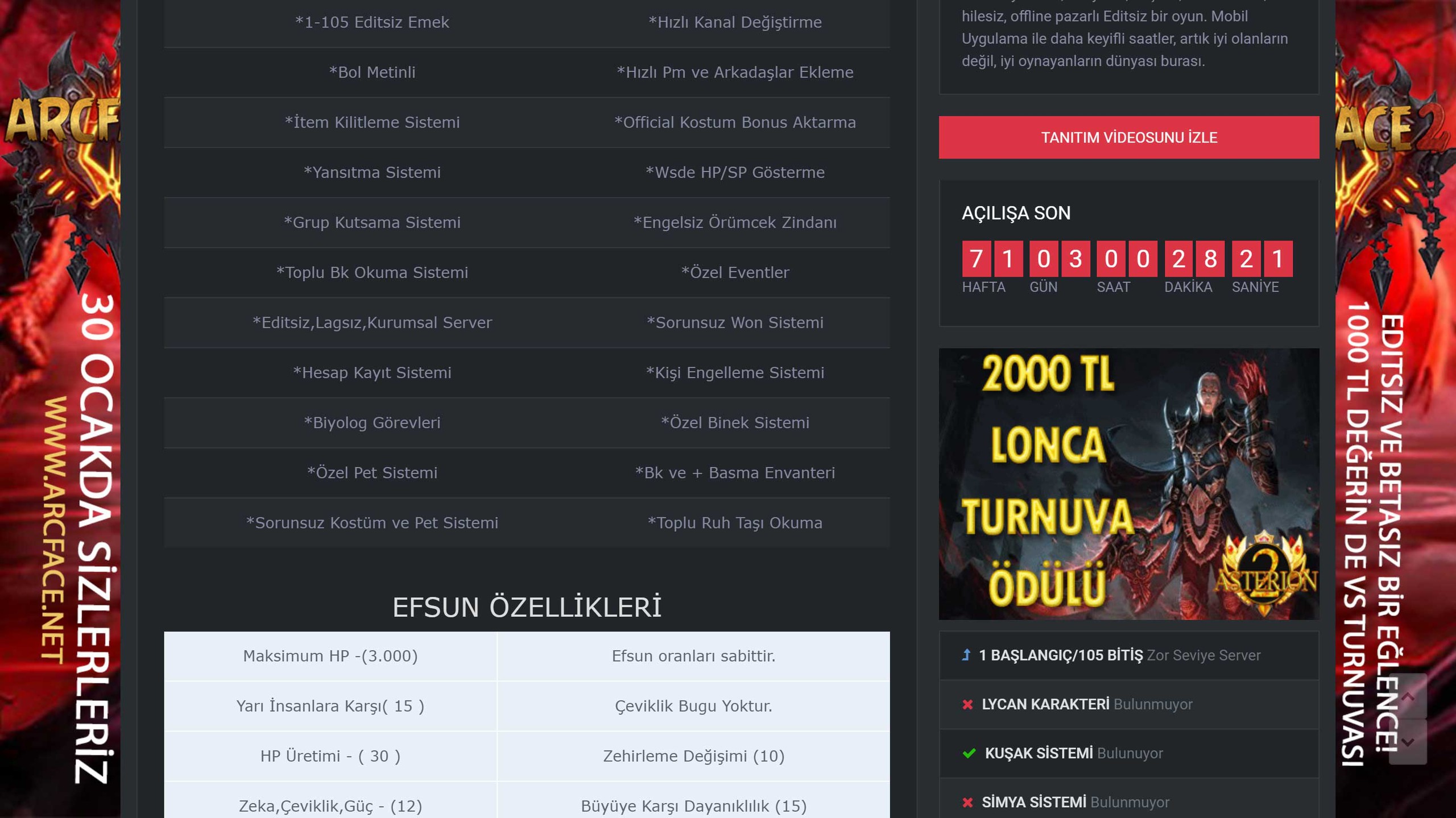Click the '*Yansıtma Sistemi' cell

[372, 172]
